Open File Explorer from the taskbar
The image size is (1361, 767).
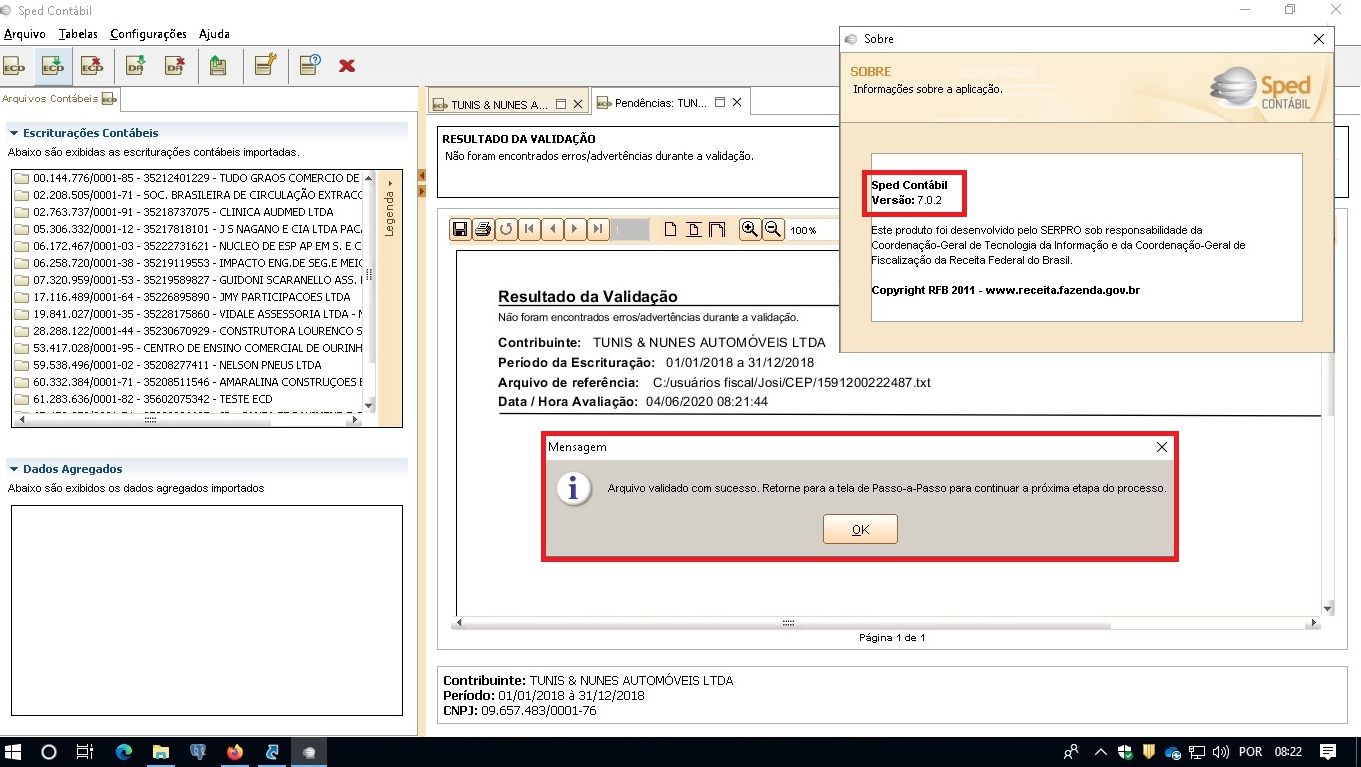[x=160, y=752]
